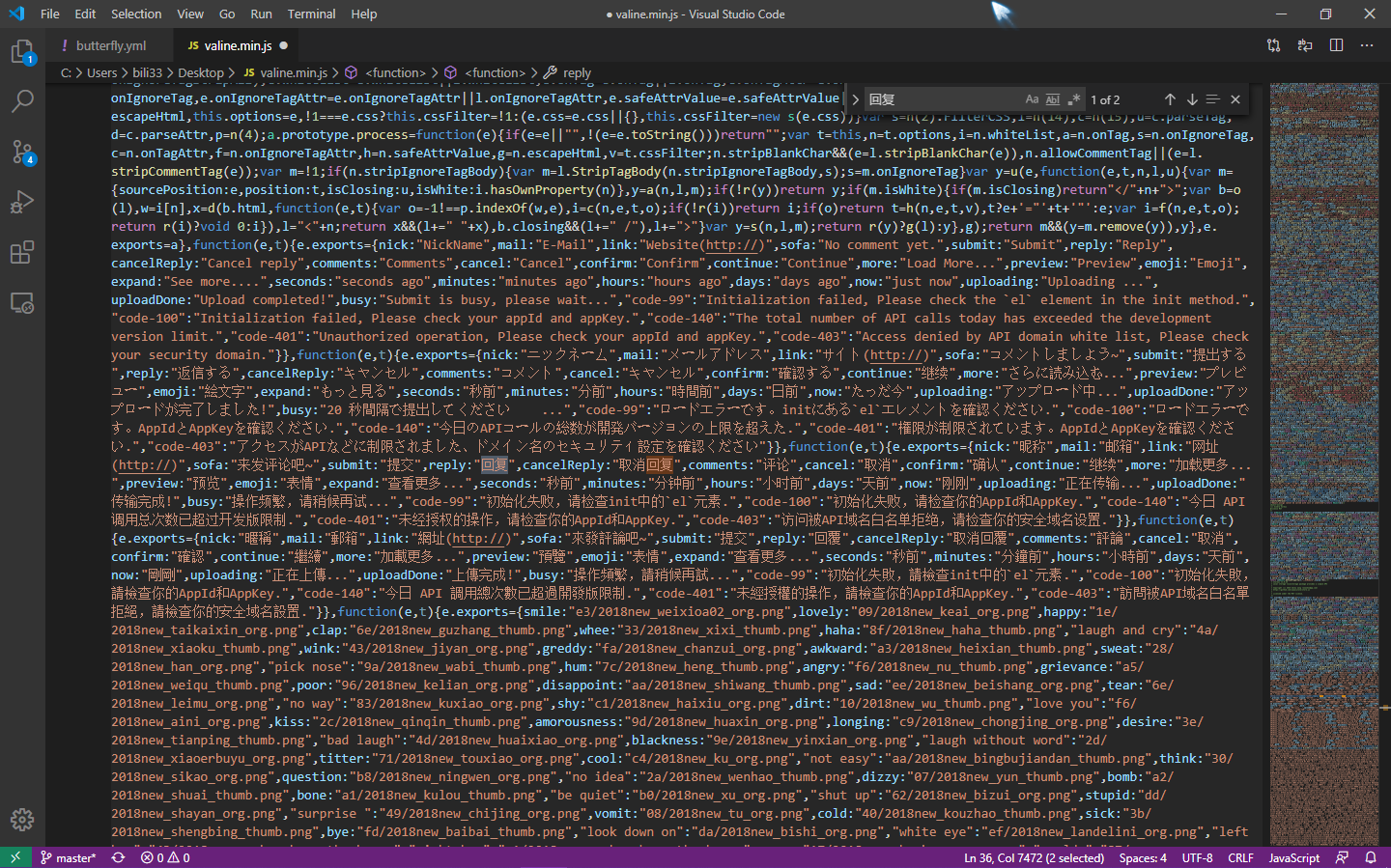Open the Source Control view
Viewport: 1391px width, 868px height.
22,152
